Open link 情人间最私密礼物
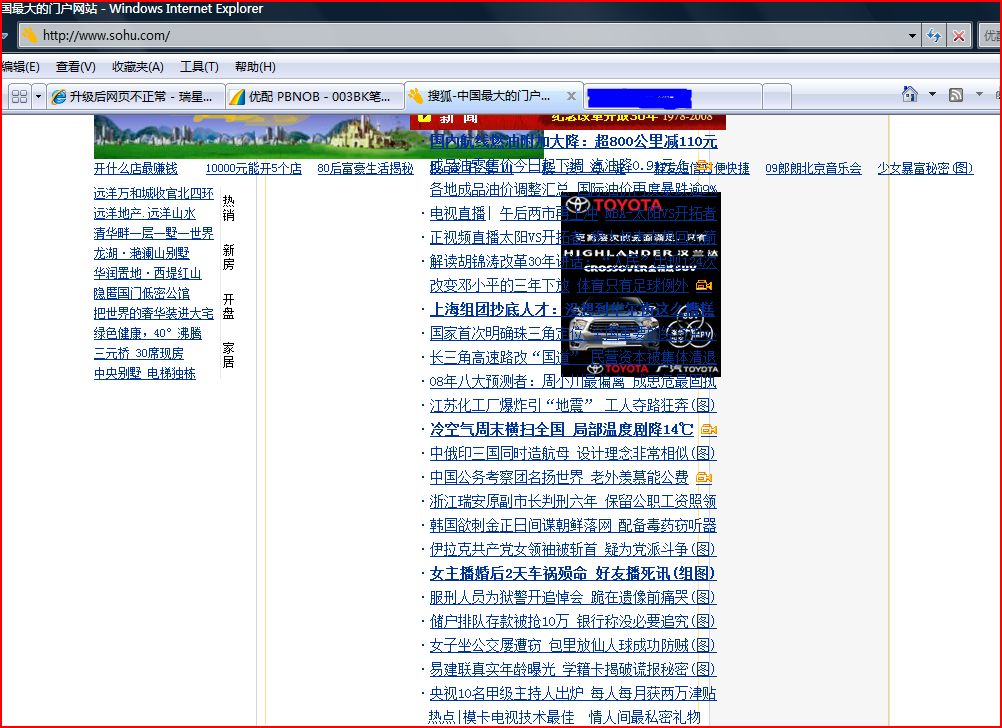1002x728 pixels. click(644, 717)
